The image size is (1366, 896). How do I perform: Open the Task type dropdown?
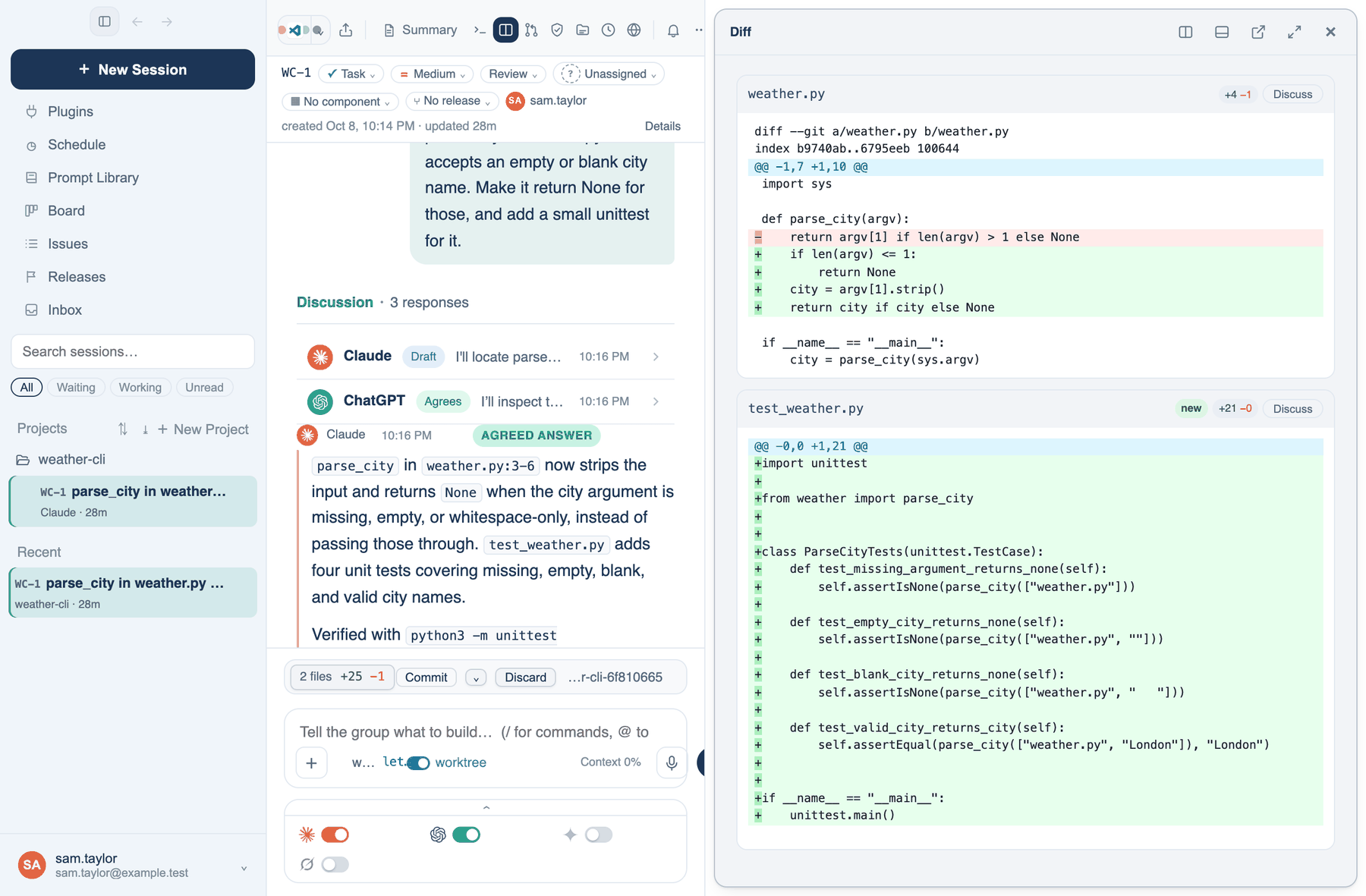(x=351, y=74)
